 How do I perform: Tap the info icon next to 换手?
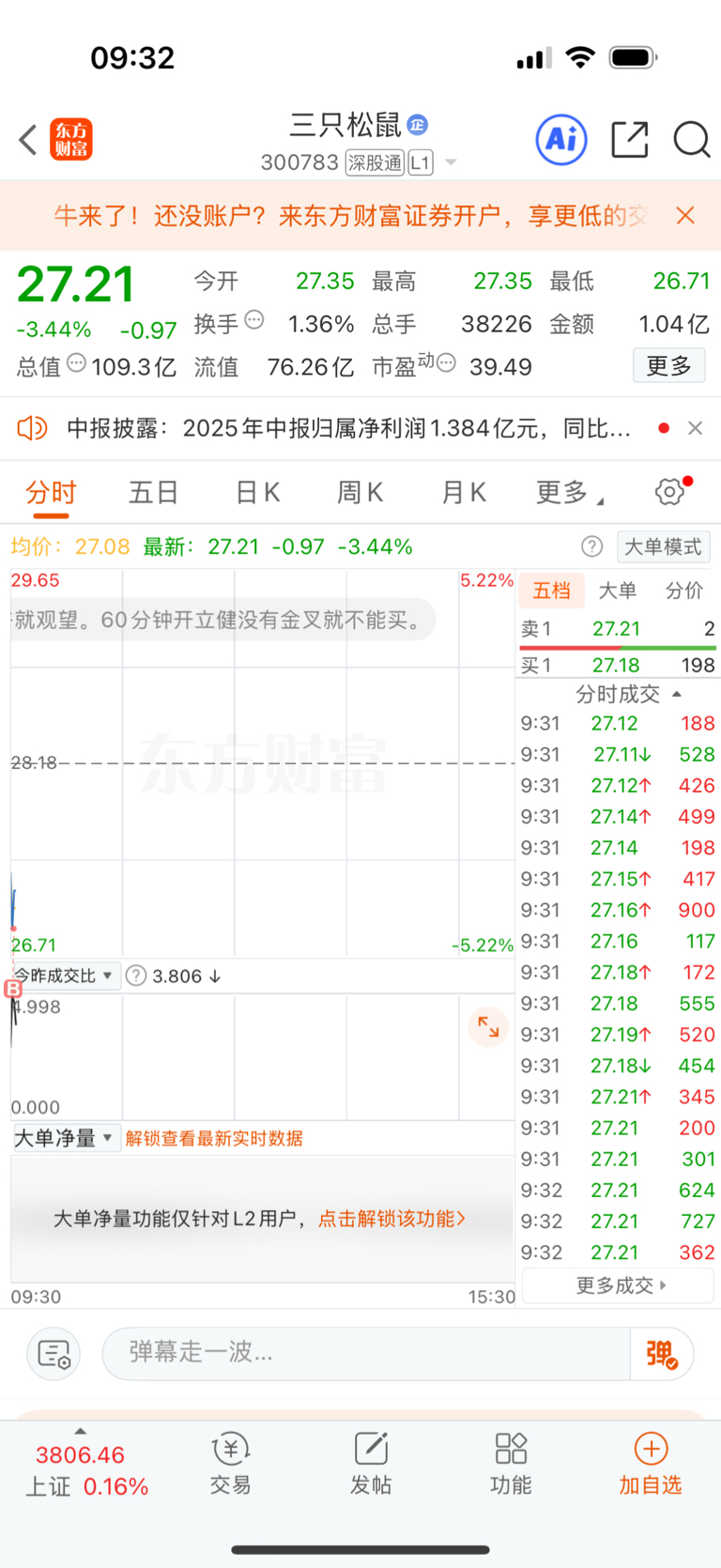click(x=254, y=320)
